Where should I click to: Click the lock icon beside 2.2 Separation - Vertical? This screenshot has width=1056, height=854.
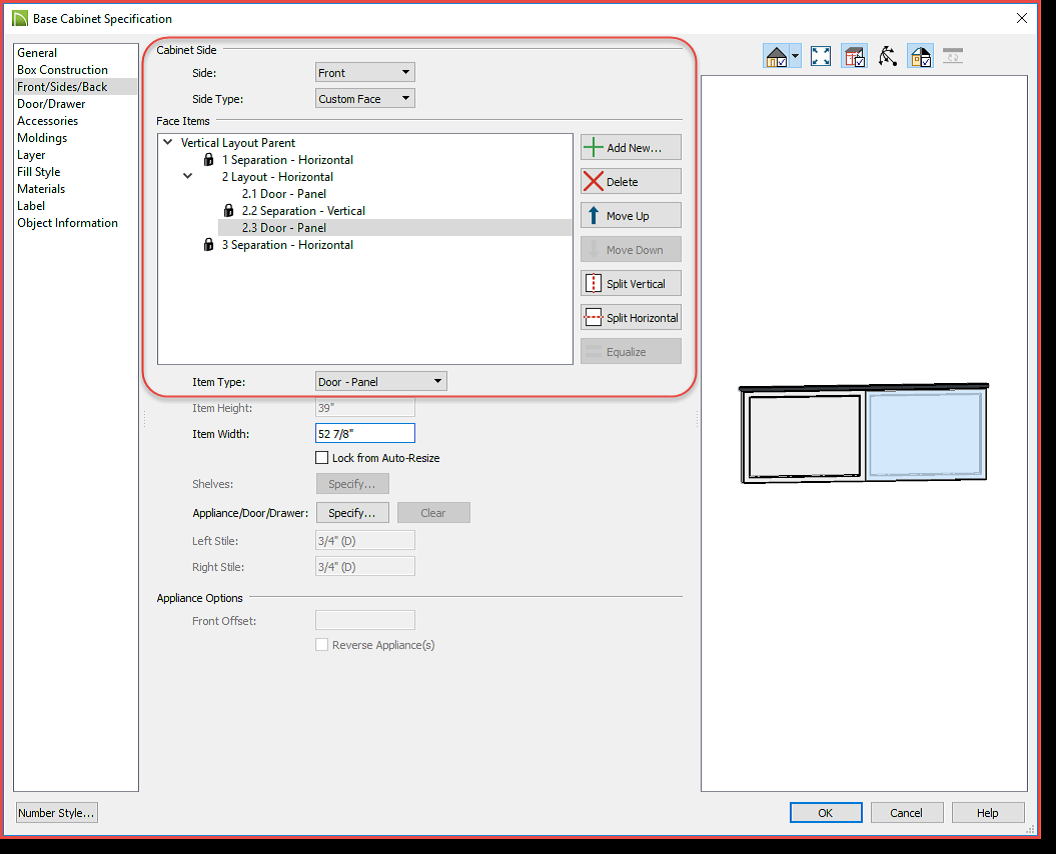click(x=229, y=211)
